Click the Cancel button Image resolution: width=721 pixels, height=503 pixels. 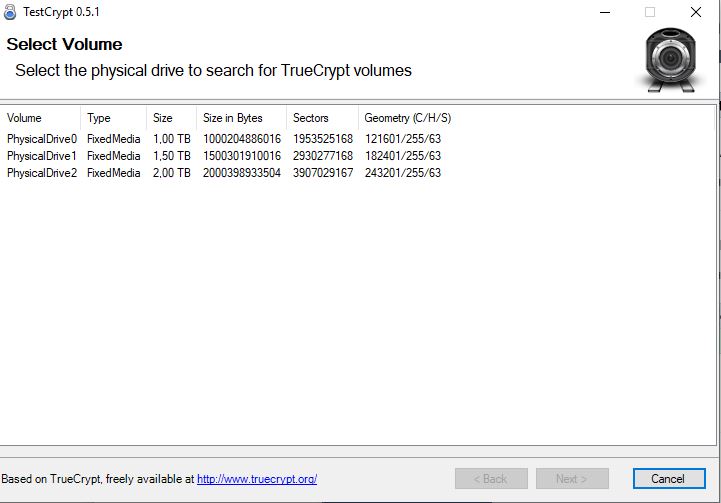[x=669, y=479]
